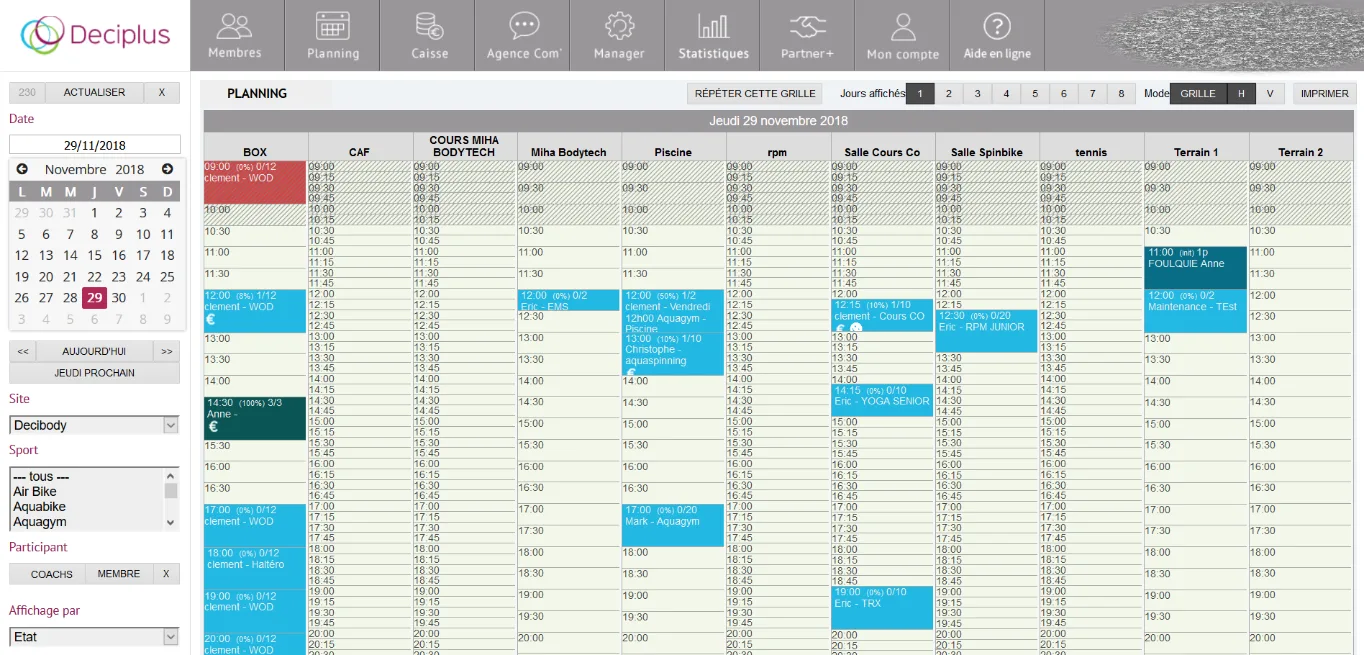Click the Deciplus logo
This screenshot has width=1364, height=655.
pyautogui.click(x=95, y=35)
